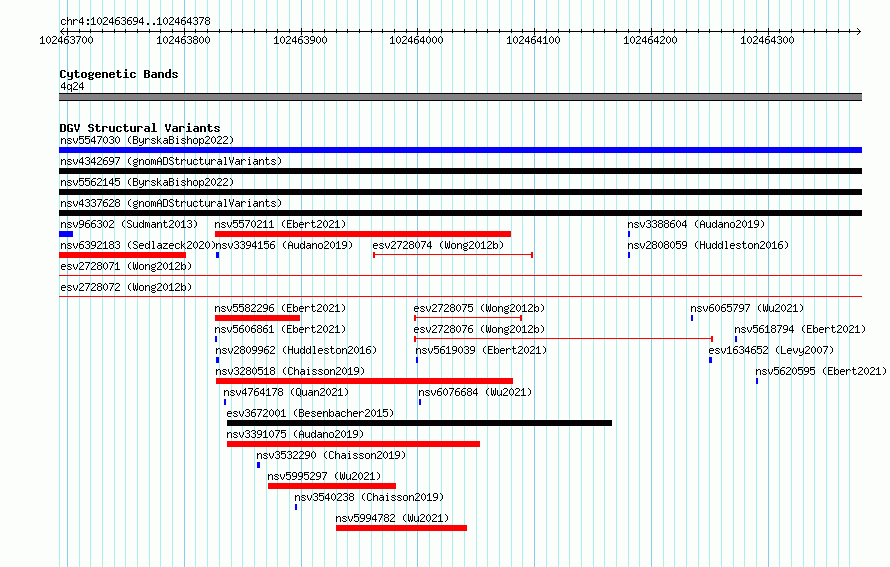Click nsv6065797 (Wu2021) label

(747, 308)
